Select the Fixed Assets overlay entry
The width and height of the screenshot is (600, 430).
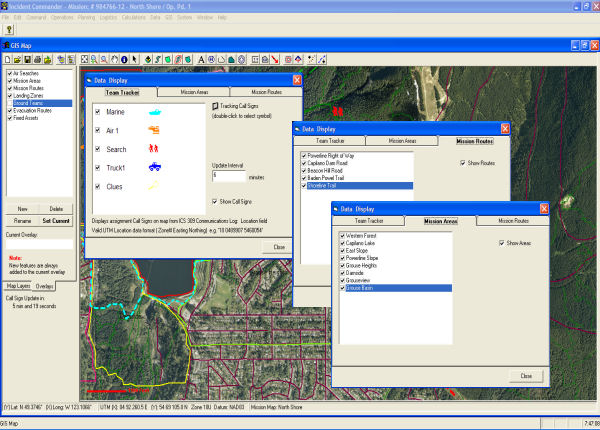click(x=26, y=118)
